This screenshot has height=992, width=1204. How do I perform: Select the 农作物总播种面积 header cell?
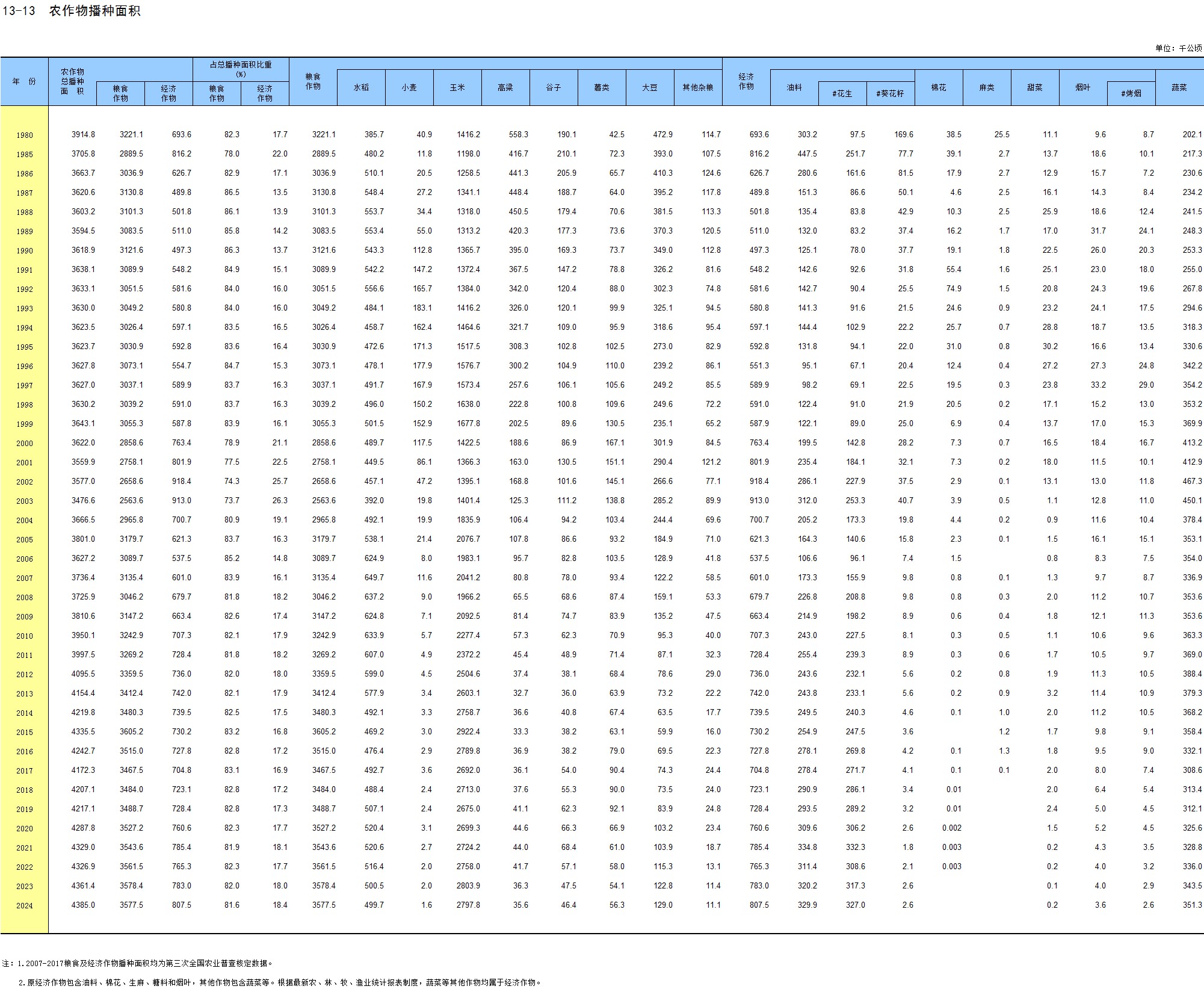tap(72, 81)
